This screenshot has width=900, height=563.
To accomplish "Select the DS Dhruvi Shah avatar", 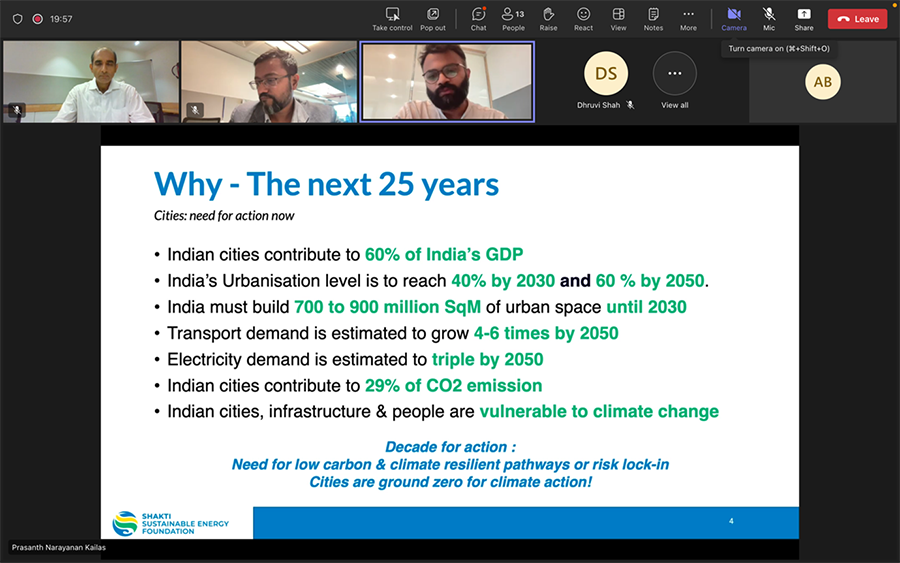I will 606,73.
